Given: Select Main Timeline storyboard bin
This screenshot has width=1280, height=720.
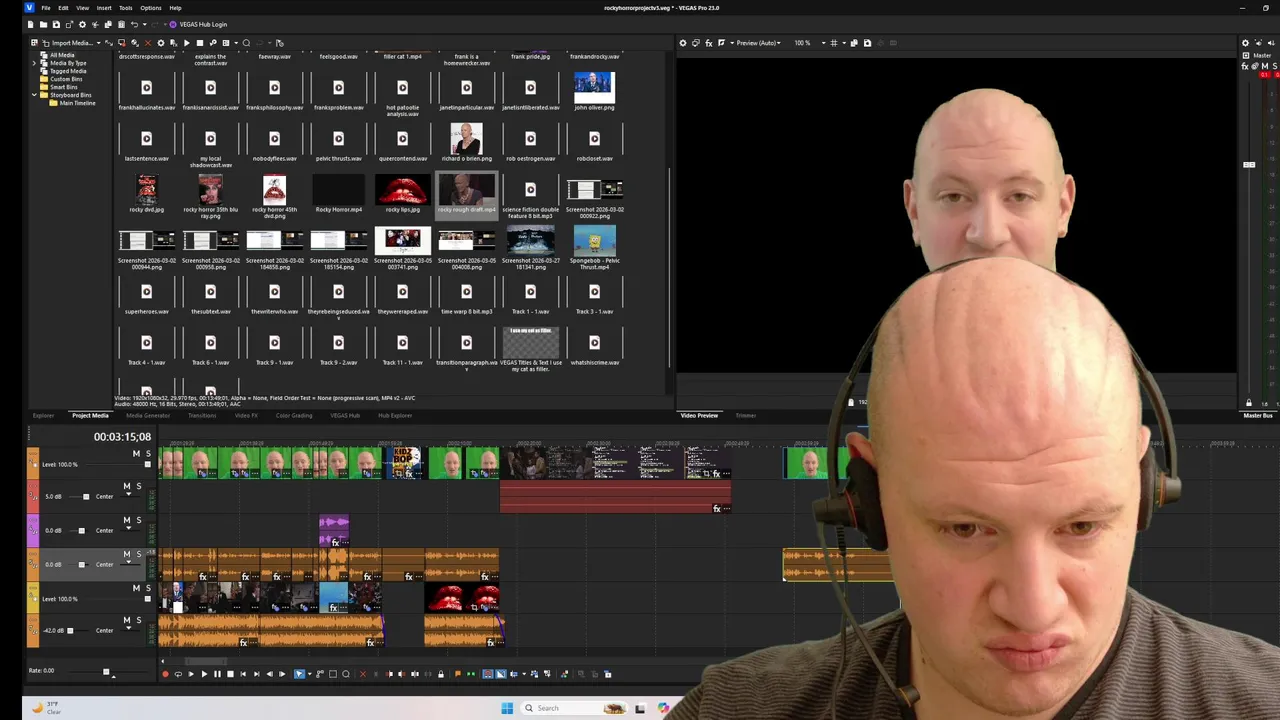Looking at the screenshot, I should click(77, 103).
